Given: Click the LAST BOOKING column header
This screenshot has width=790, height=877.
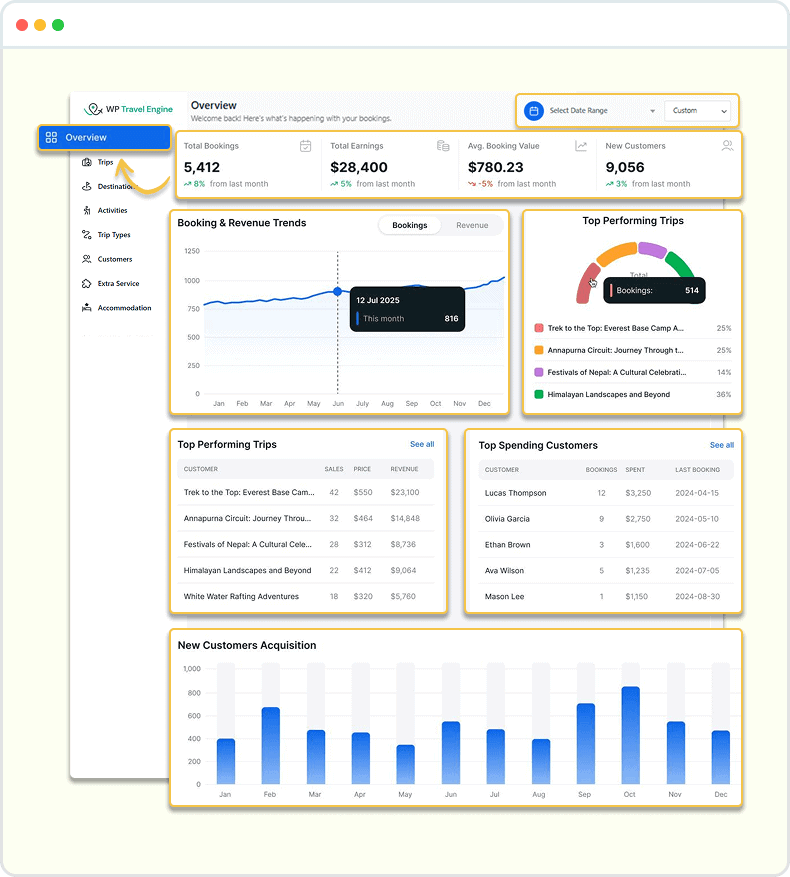Looking at the screenshot, I should [x=697, y=470].
